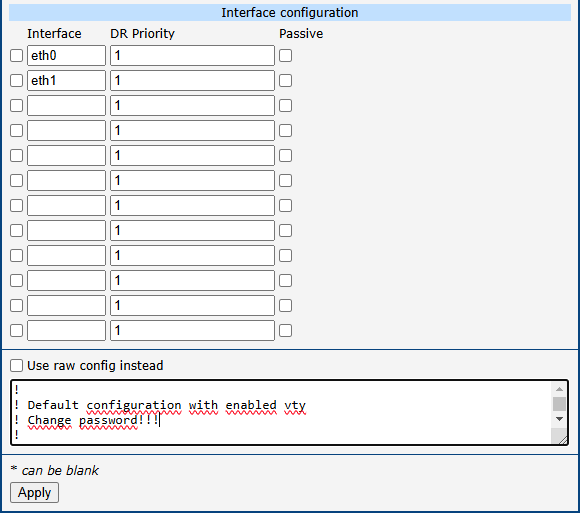Tick the enable checkbox on the third interface row
The width and height of the screenshot is (580, 513).
[x=16, y=106]
